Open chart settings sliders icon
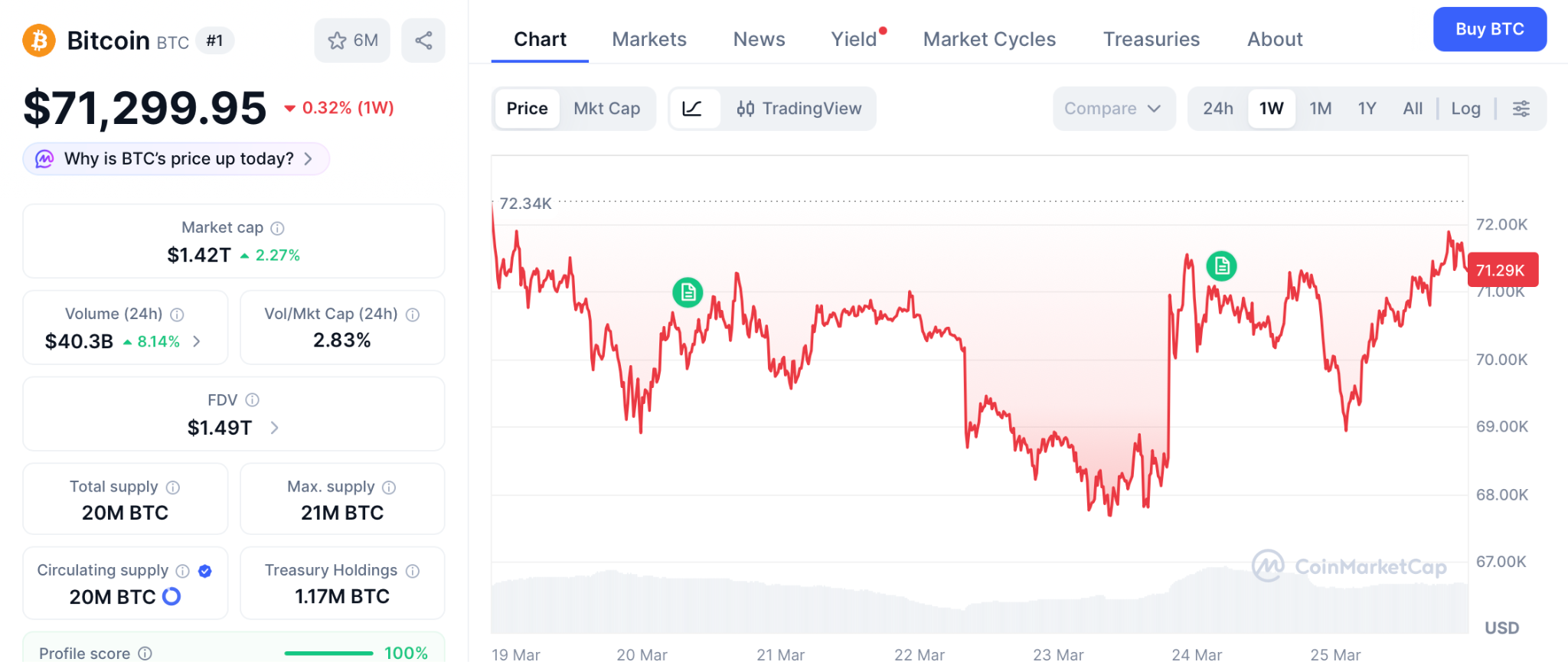 click(x=1521, y=109)
